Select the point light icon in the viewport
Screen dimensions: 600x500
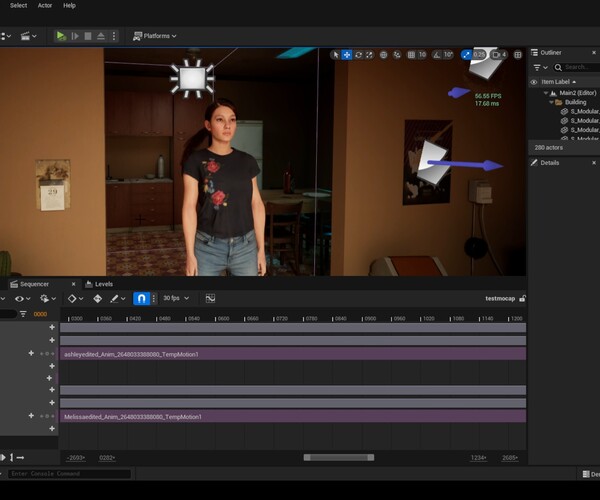192,78
